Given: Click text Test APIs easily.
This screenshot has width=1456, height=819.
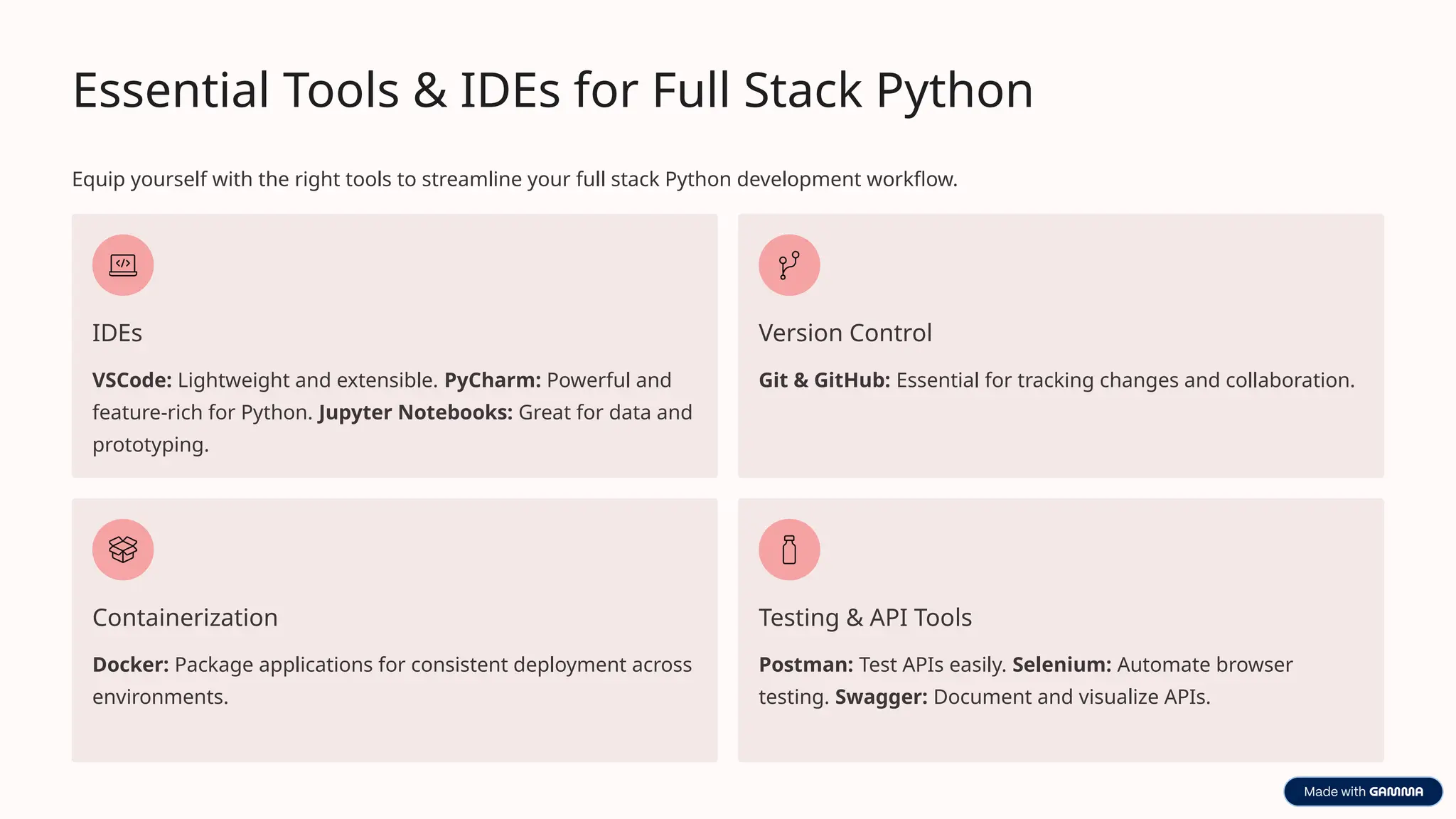Looking at the screenshot, I should click(933, 665).
